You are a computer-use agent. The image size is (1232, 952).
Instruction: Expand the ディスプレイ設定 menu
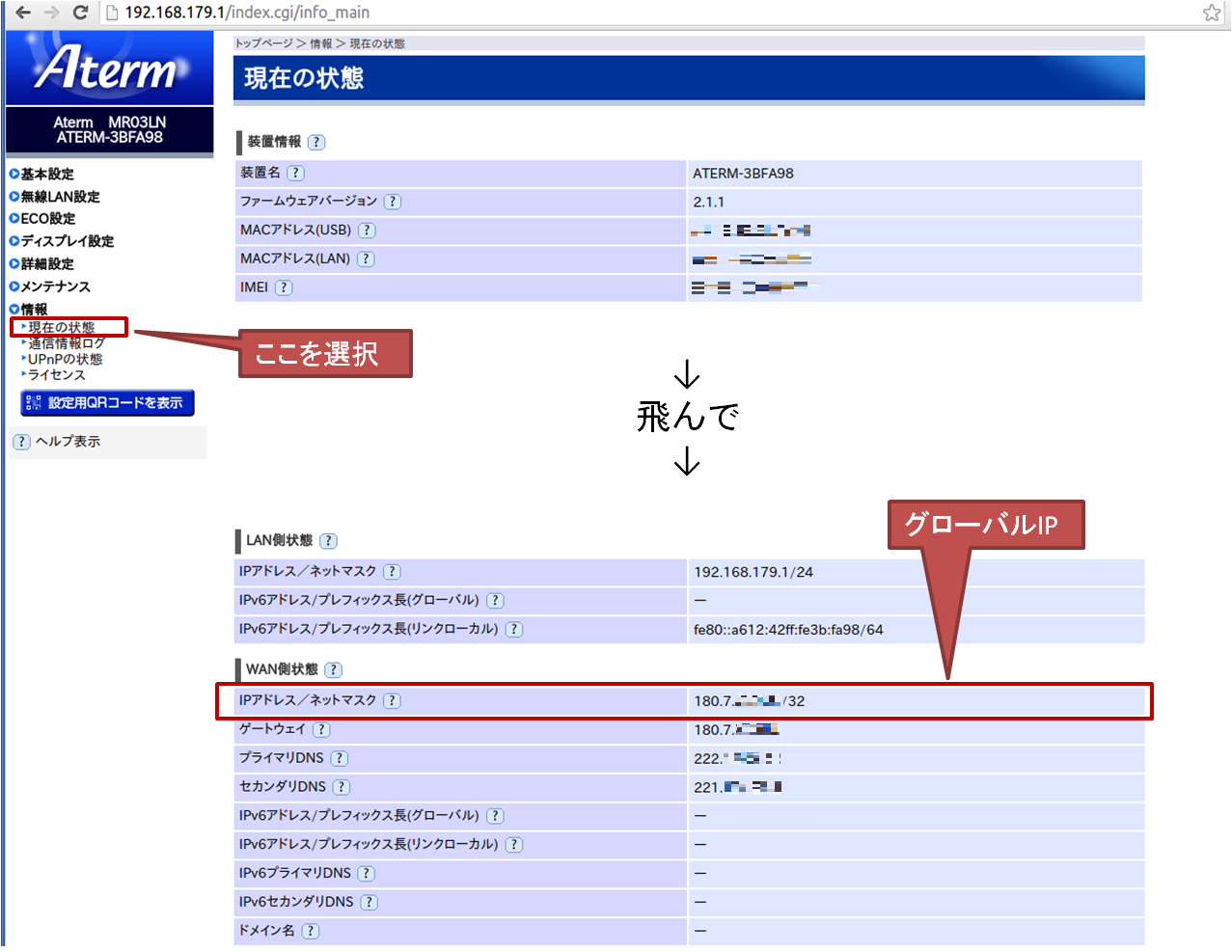point(61,241)
